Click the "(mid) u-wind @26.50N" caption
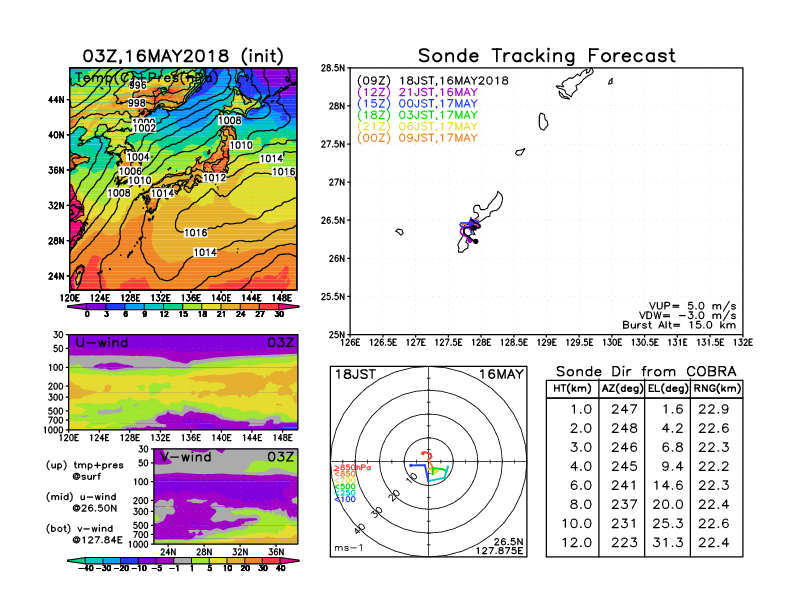This screenshot has height=612, width=792. [x=82, y=502]
